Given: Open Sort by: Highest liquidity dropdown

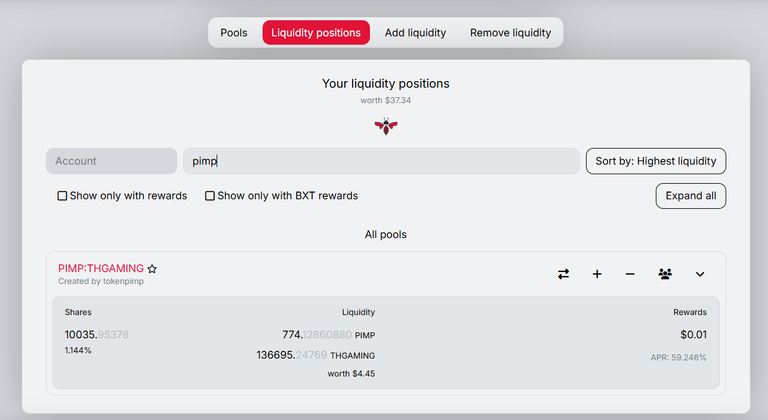Looking at the screenshot, I should pyautogui.click(x=656, y=161).
